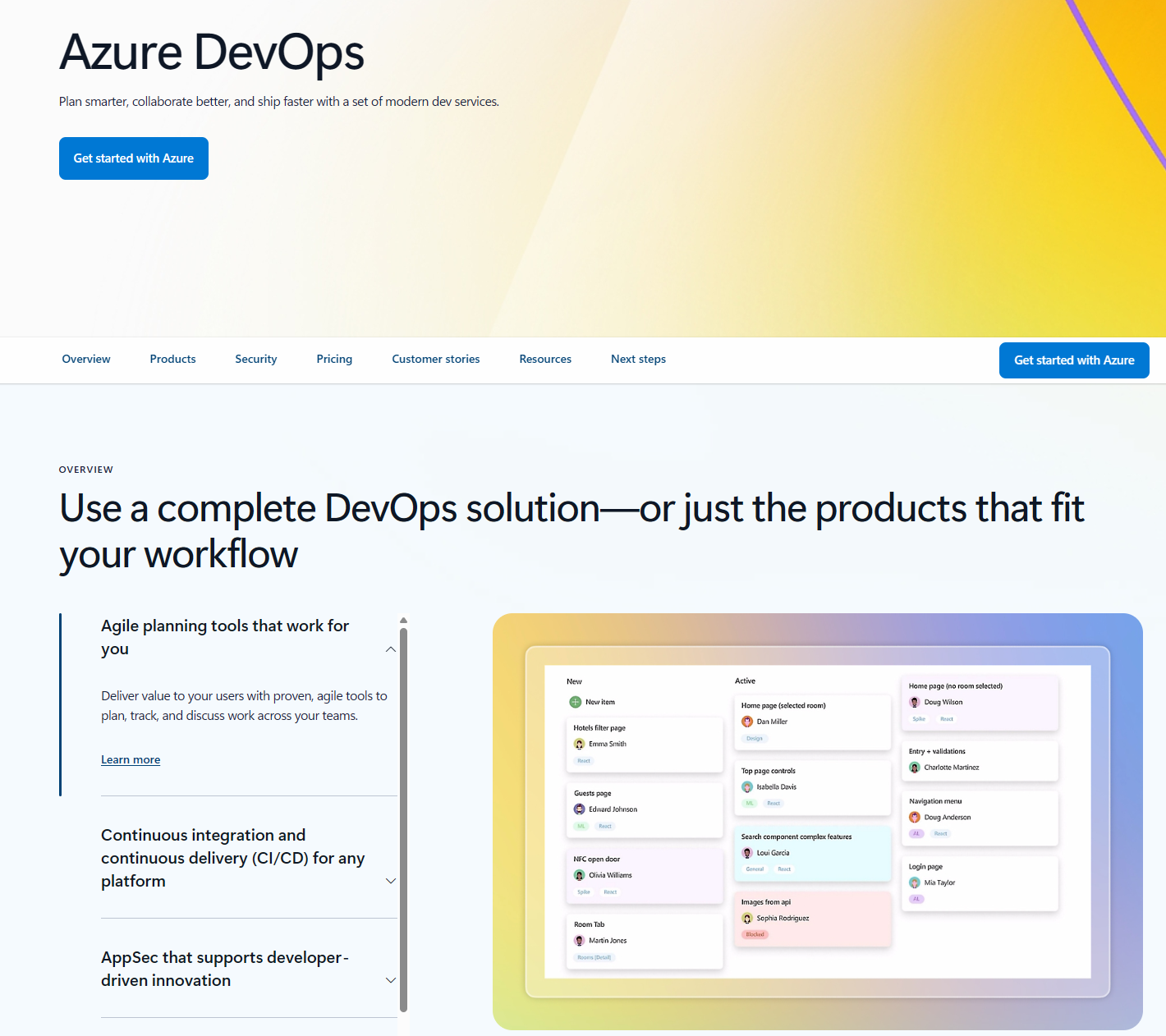
Task: Click Loui Garcia's avatar on Search component card
Action: click(x=747, y=853)
